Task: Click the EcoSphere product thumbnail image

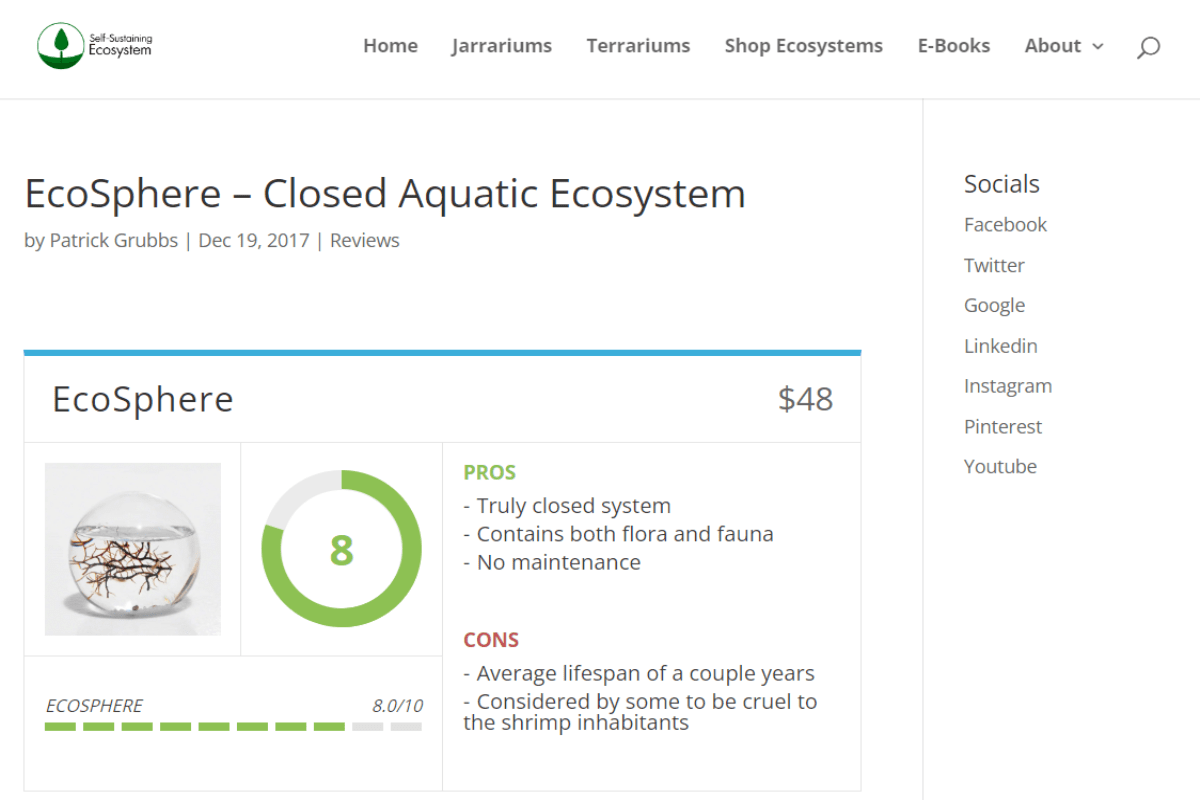Action: click(133, 549)
